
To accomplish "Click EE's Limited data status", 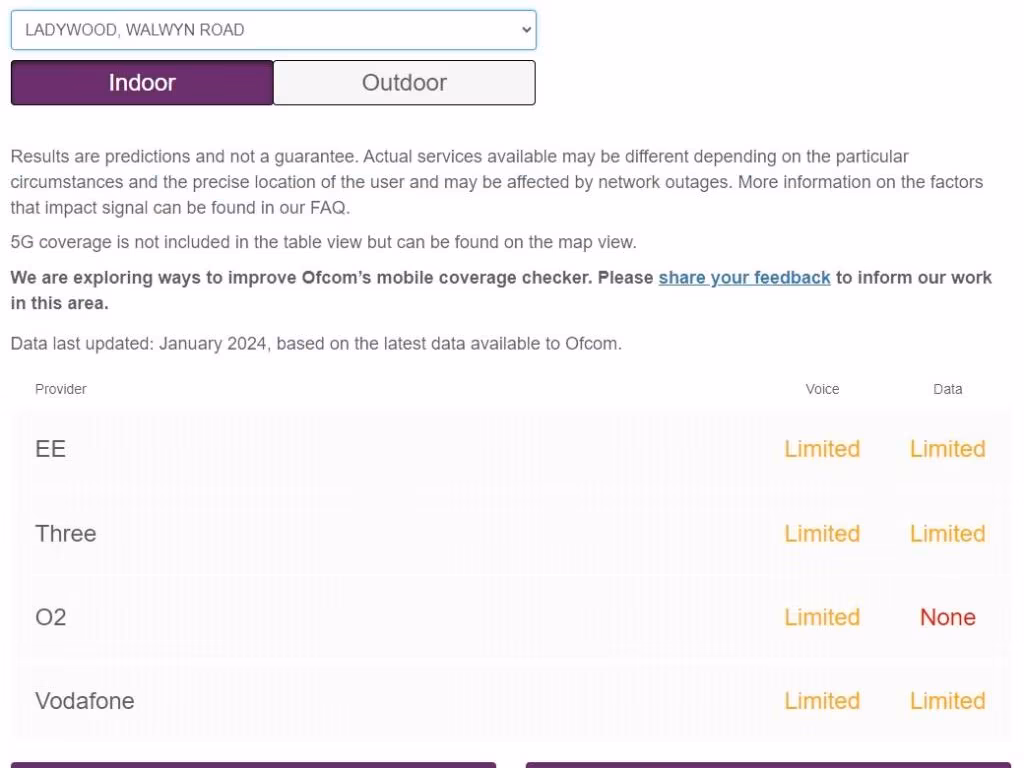I will coord(947,449).
